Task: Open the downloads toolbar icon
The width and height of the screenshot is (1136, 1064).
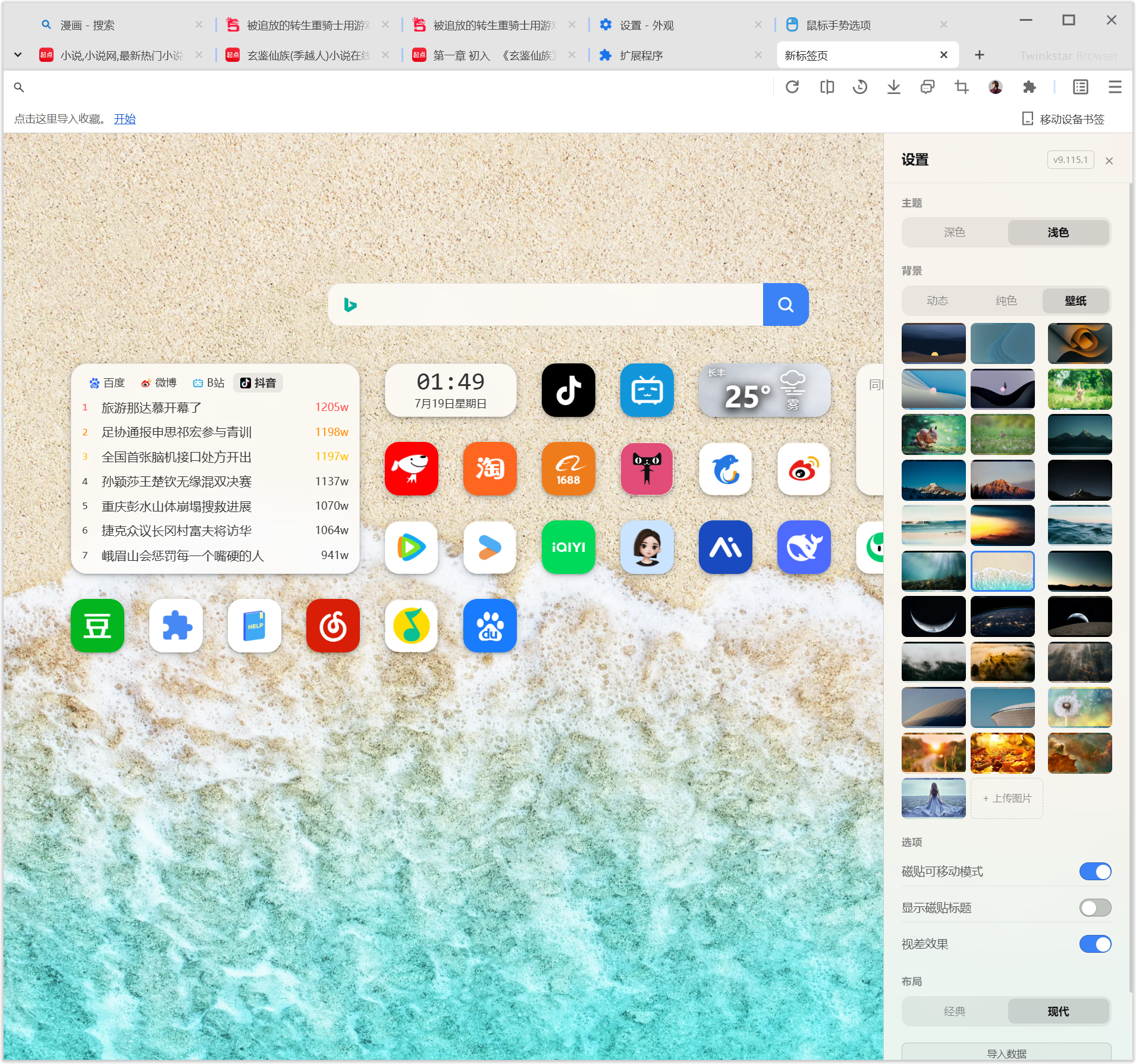Action: pyautogui.click(x=893, y=87)
